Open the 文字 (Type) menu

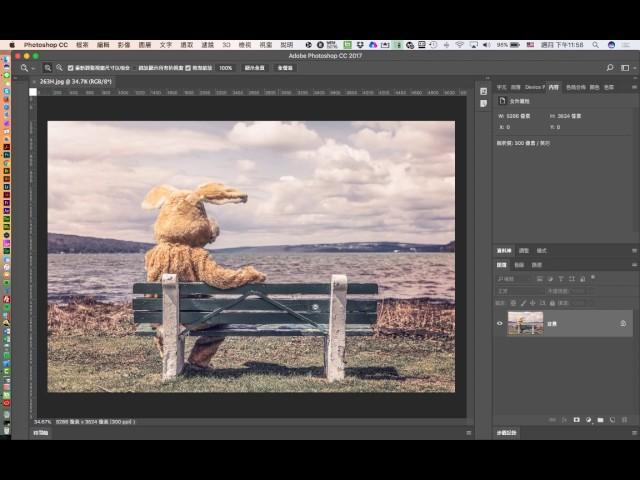(x=166, y=45)
